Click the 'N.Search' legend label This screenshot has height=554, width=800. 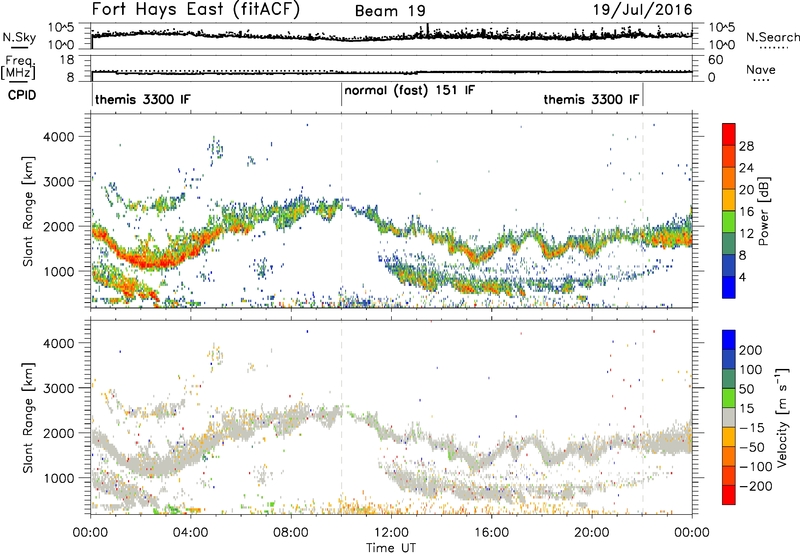772,37
